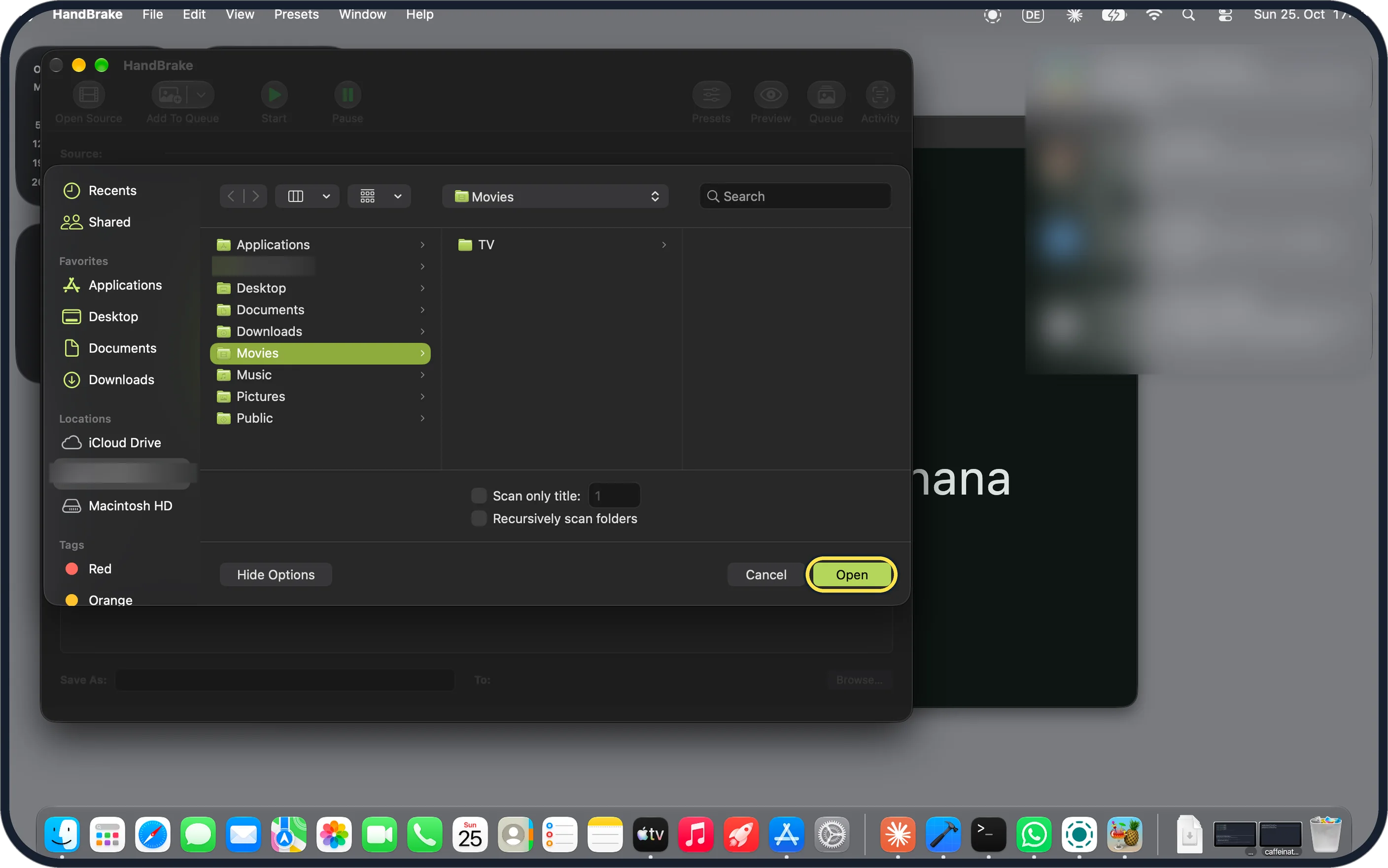This screenshot has width=1388, height=868.
Task: Click the Hide Options button
Action: tap(276, 575)
